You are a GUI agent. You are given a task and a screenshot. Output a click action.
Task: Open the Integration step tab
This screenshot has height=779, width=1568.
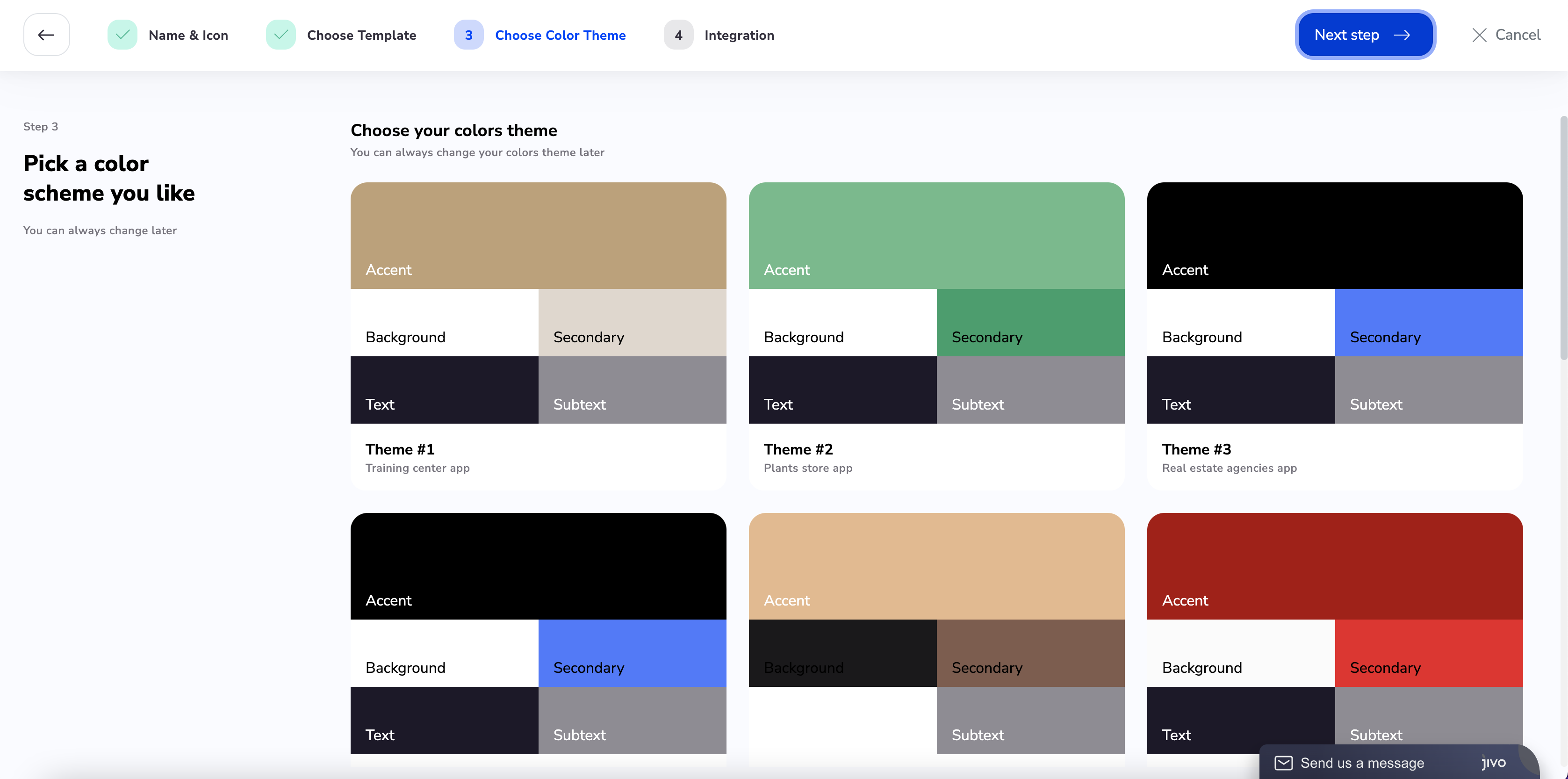[739, 35]
